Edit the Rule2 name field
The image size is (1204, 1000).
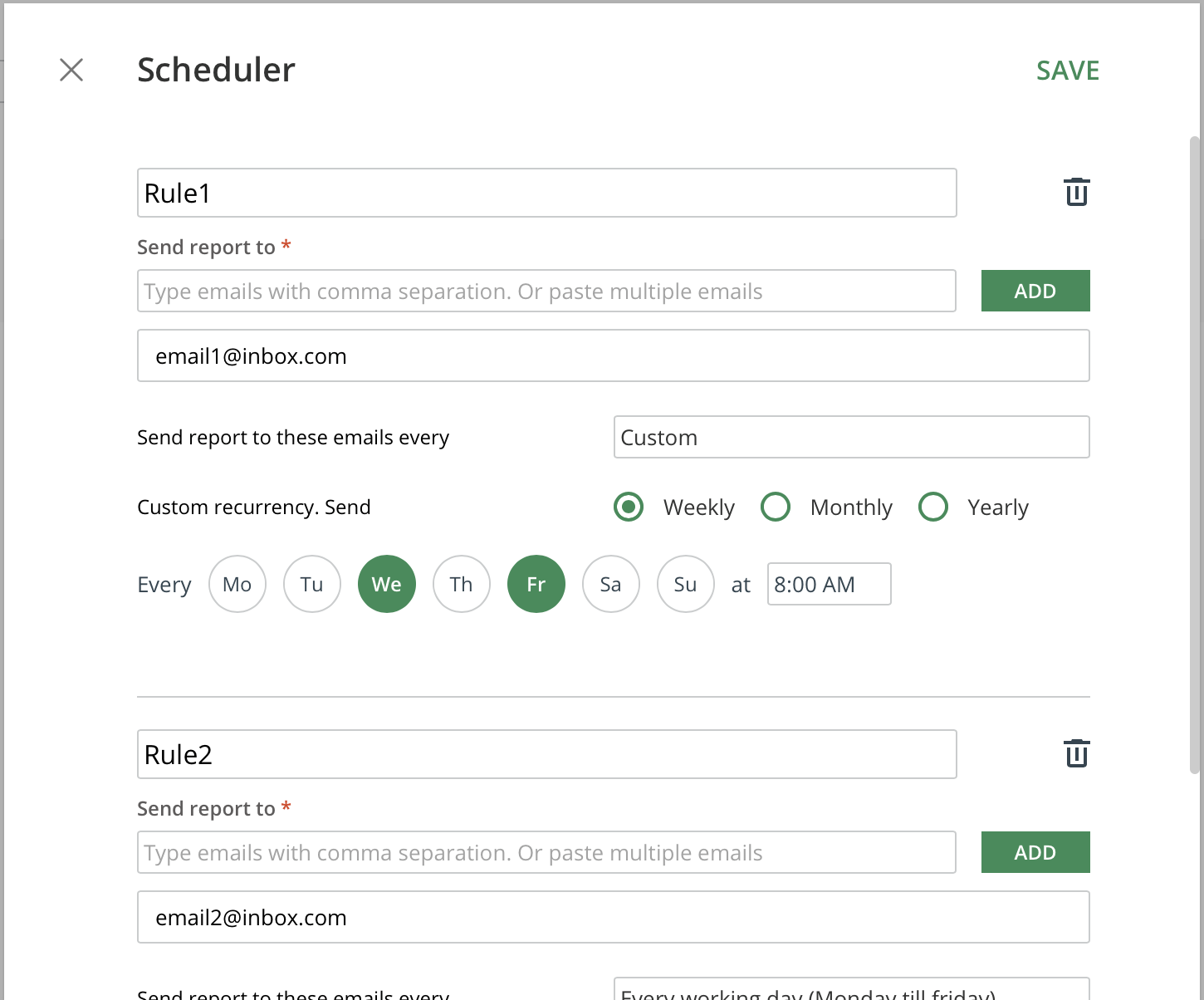pyautogui.click(x=547, y=754)
